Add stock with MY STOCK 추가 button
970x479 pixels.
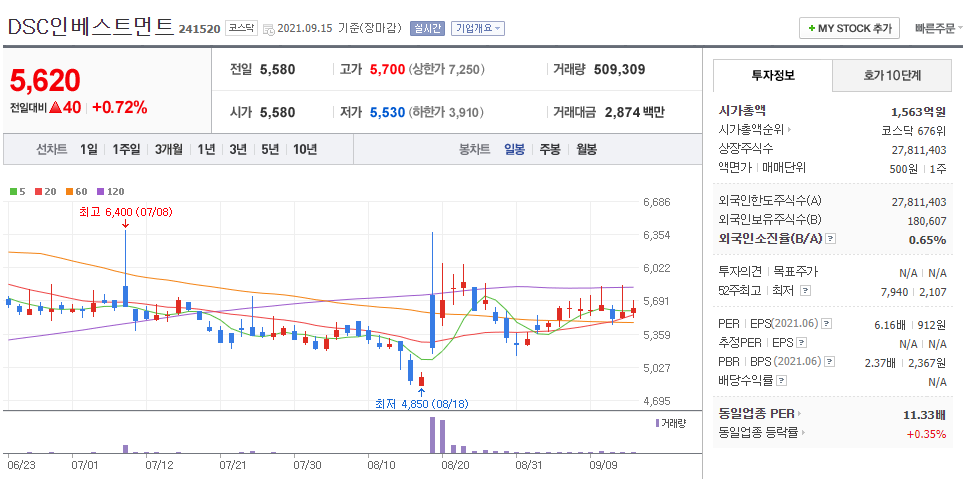coord(849,28)
